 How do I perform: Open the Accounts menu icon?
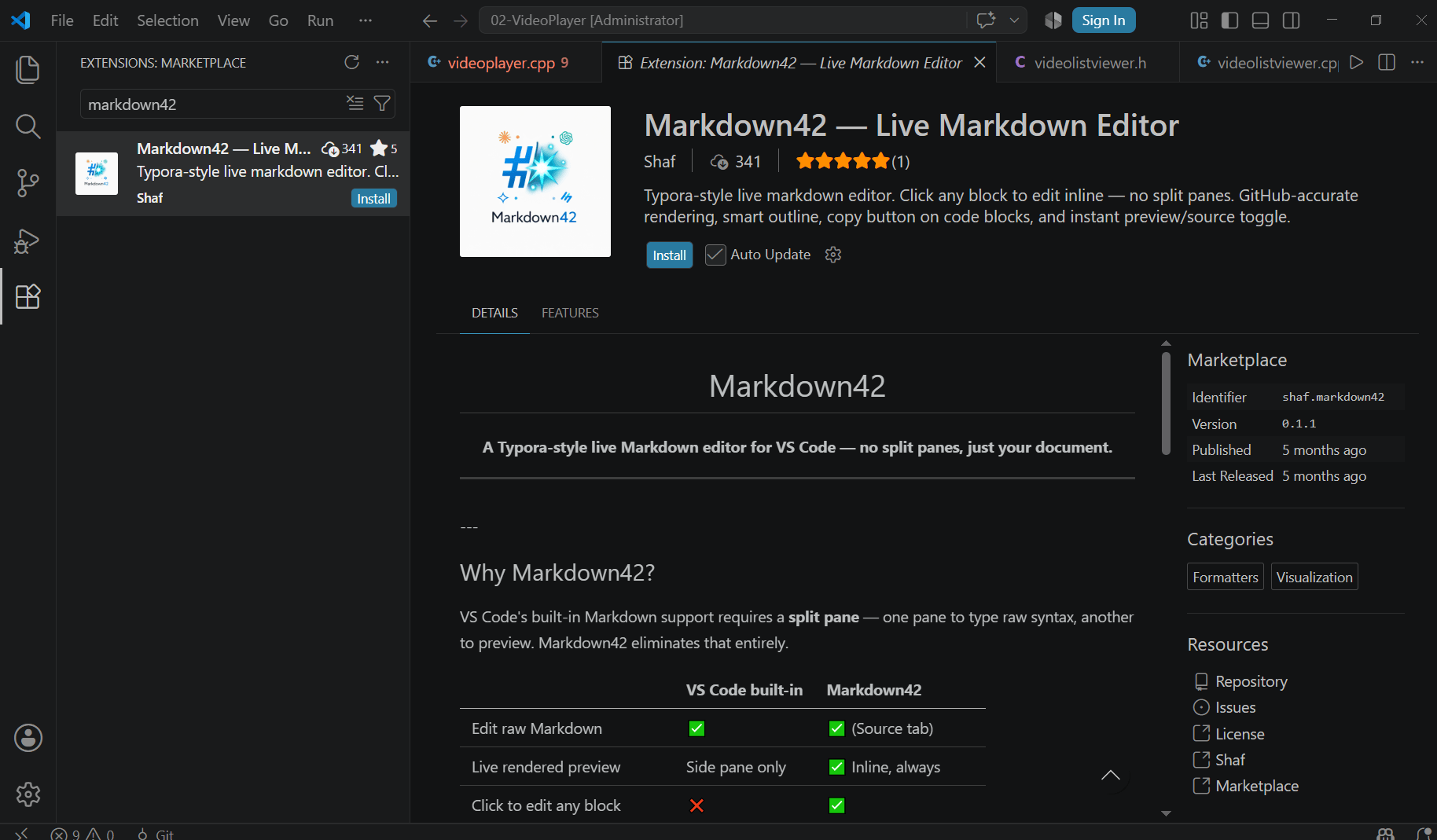pos(28,738)
